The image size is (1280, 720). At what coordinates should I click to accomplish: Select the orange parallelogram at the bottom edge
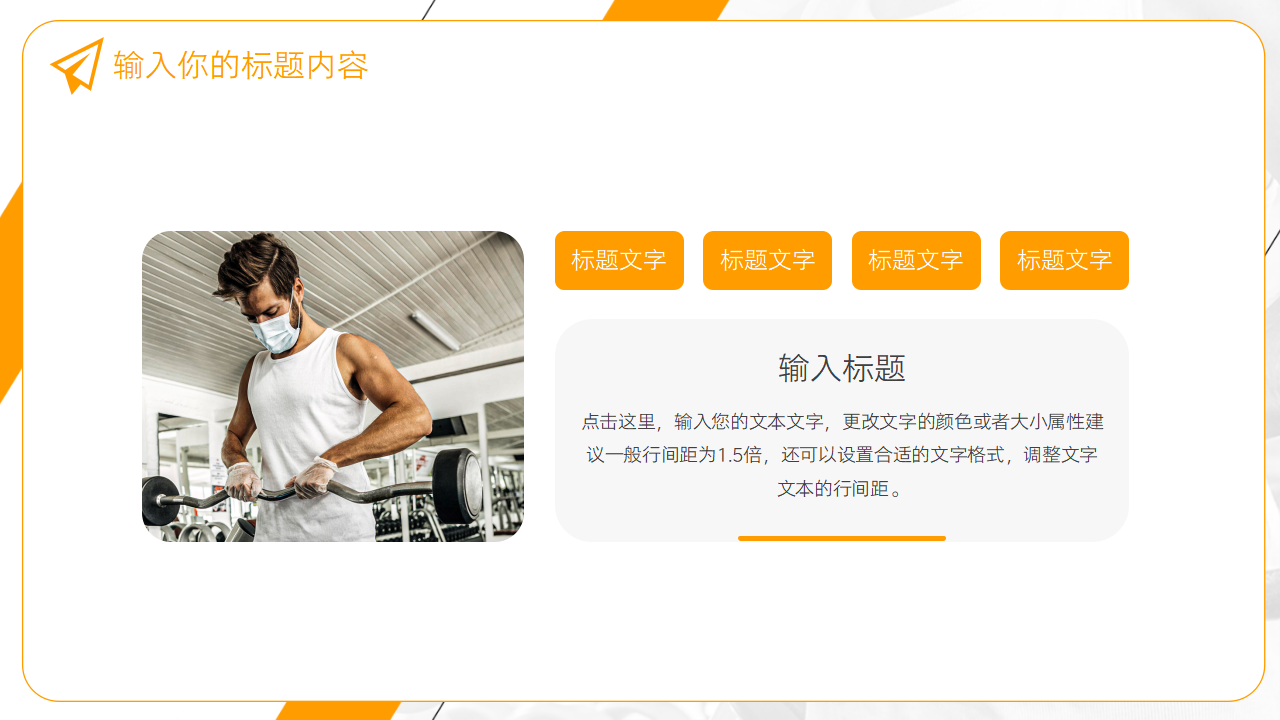point(338,710)
